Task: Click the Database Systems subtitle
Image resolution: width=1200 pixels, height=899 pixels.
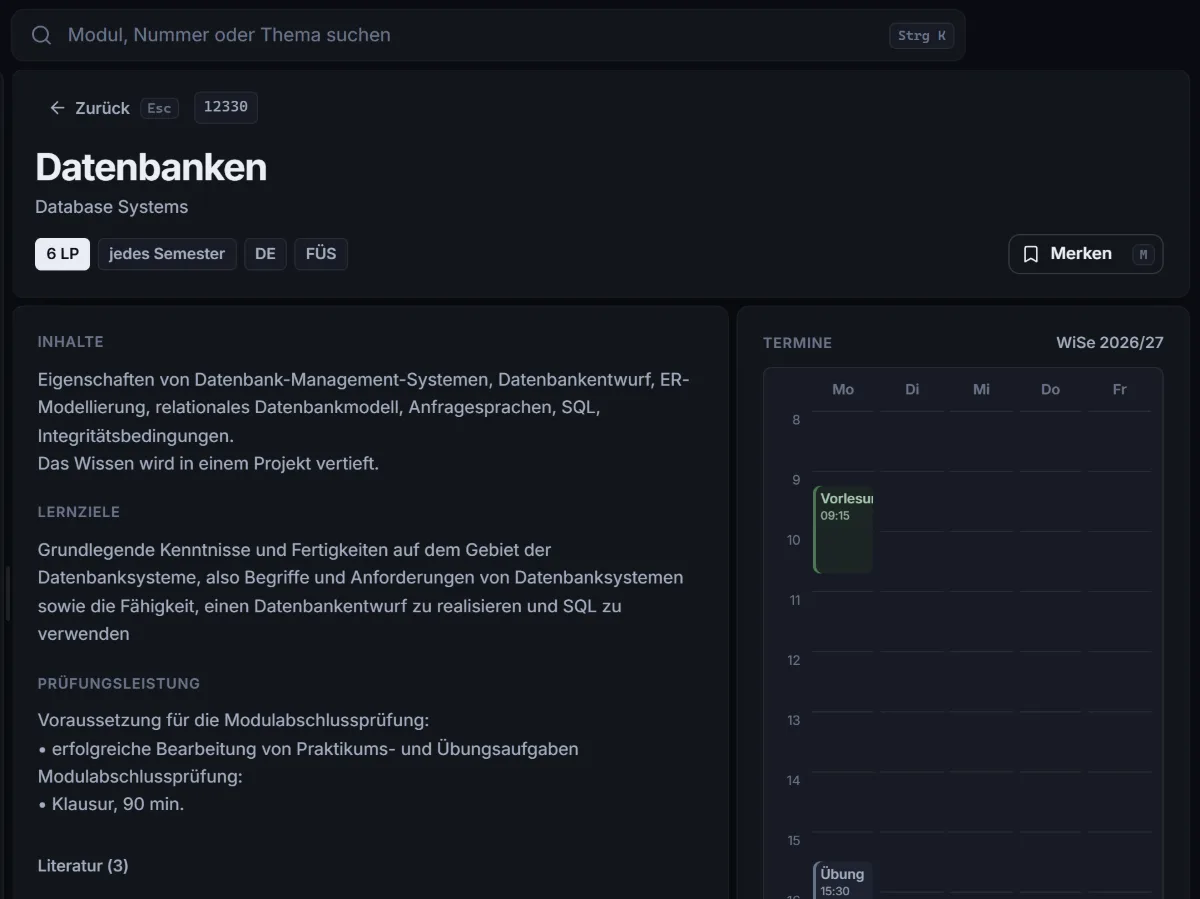Action: (111, 207)
